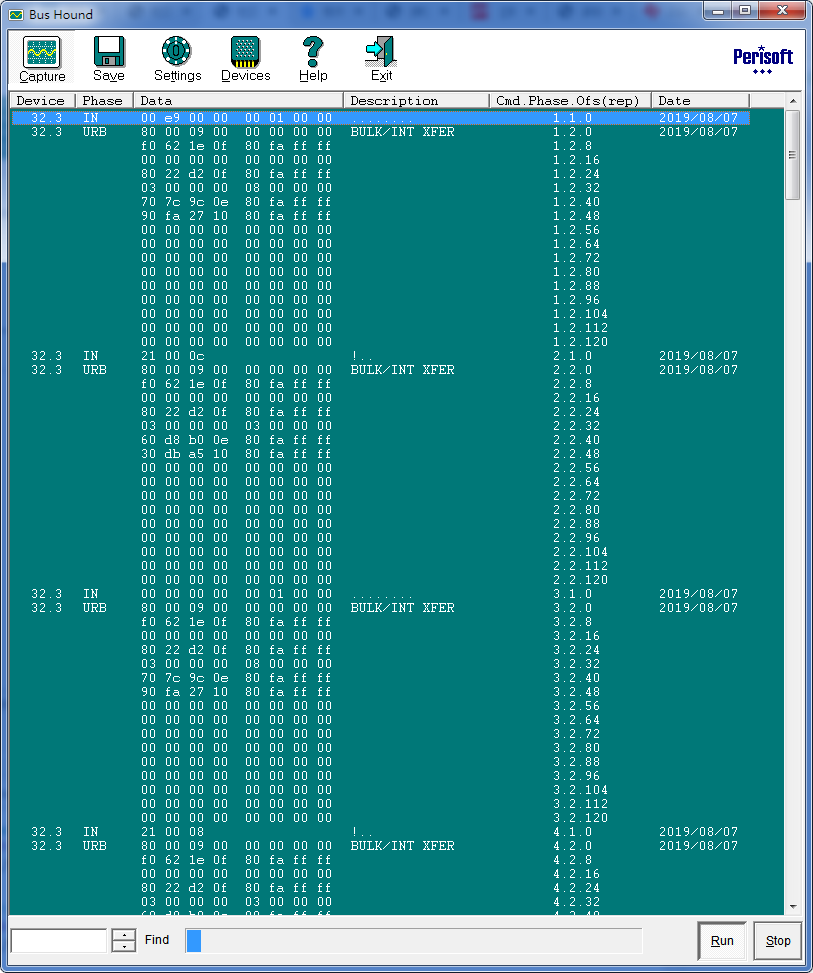813x973 pixels.
Task: Click data line at offset 1.2.24
Action: tap(236, 174)
